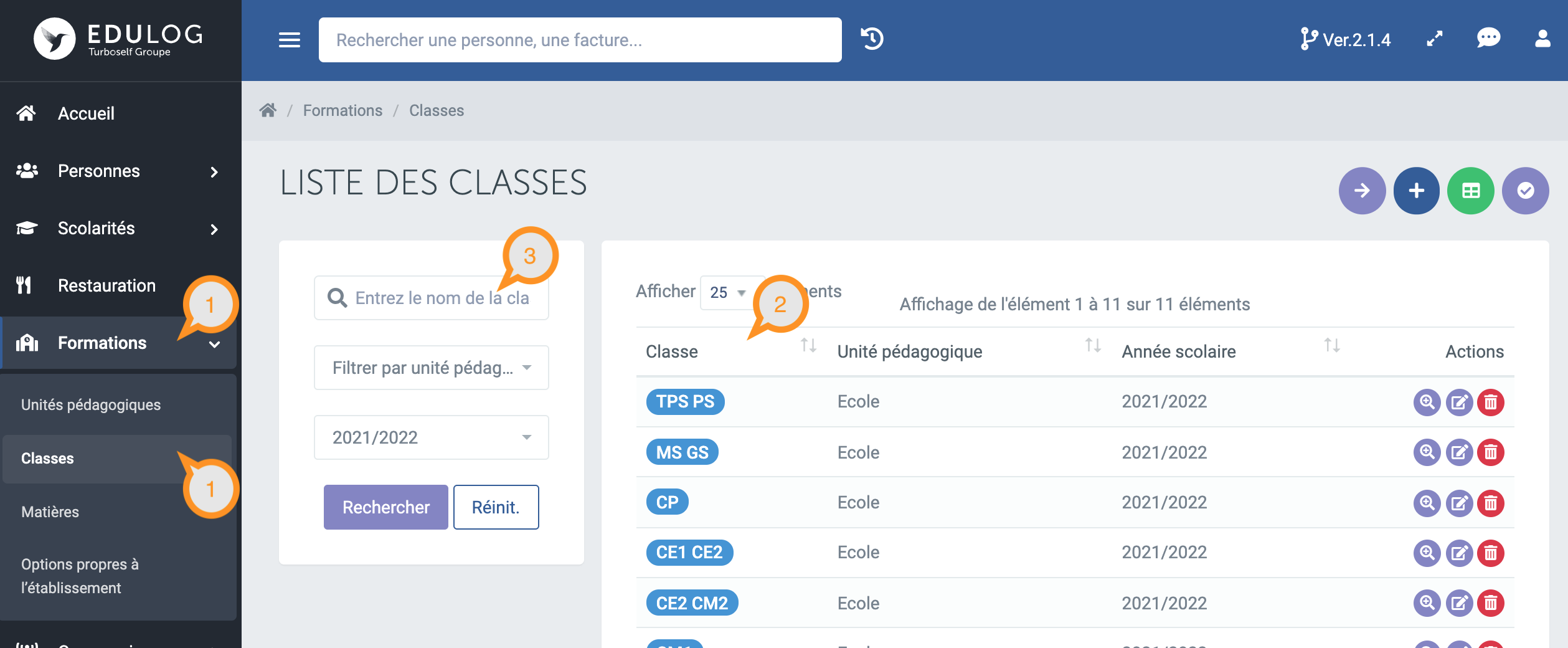Click the purple checkmark round button
1568x648 pixels.
coord(1525,191)
